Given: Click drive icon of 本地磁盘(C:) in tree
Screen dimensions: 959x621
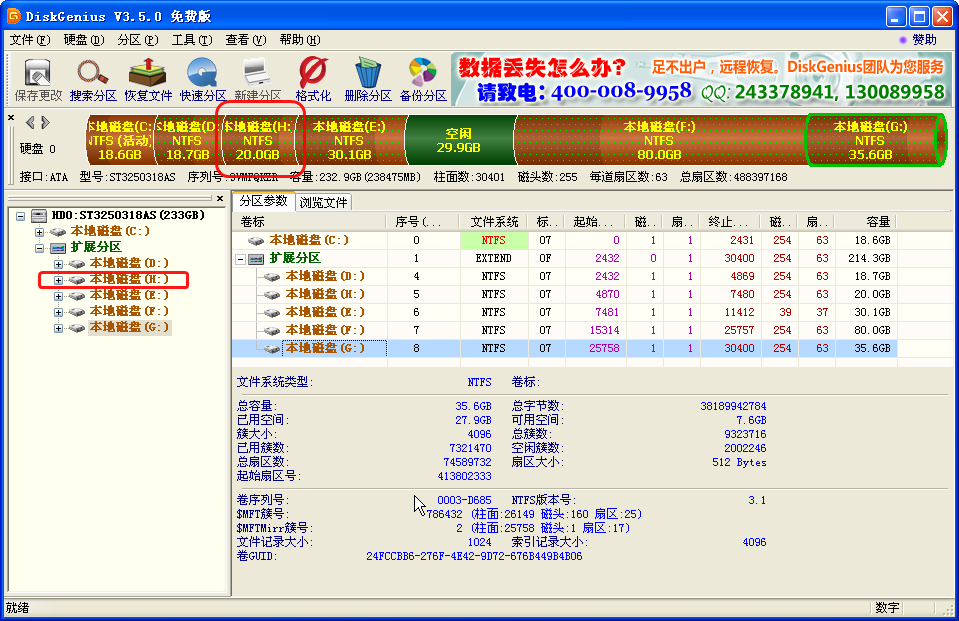Looking at the screenshot, I should 58,231.
